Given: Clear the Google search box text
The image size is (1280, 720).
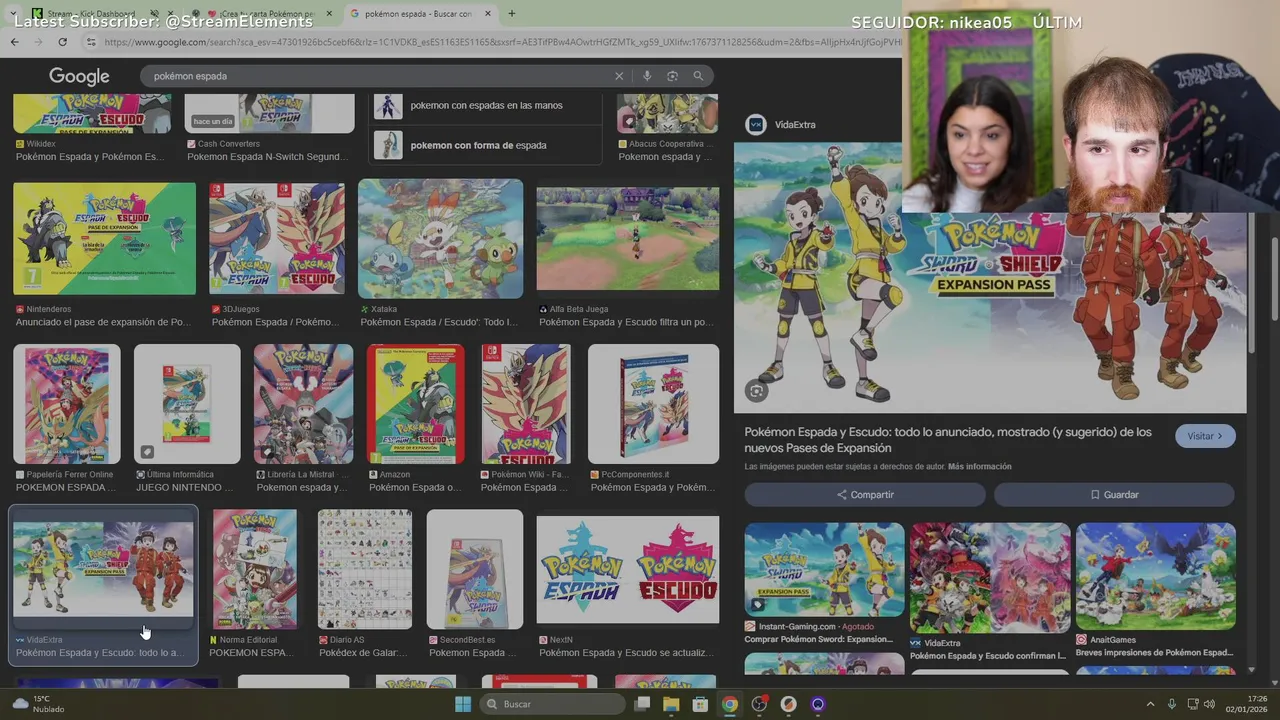Looking at the screenshot, I should [x=619, y=76].
